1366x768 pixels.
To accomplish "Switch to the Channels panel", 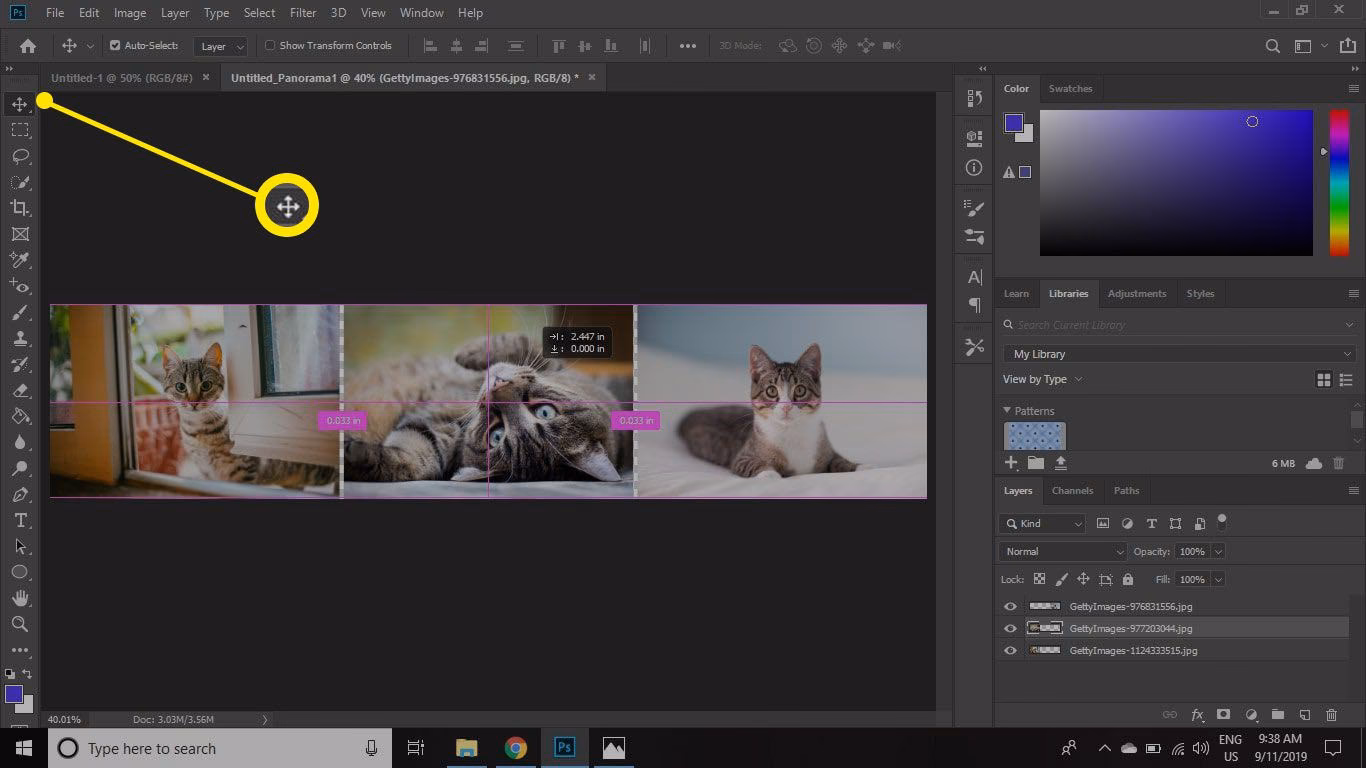I will (x=1072, y=490).
